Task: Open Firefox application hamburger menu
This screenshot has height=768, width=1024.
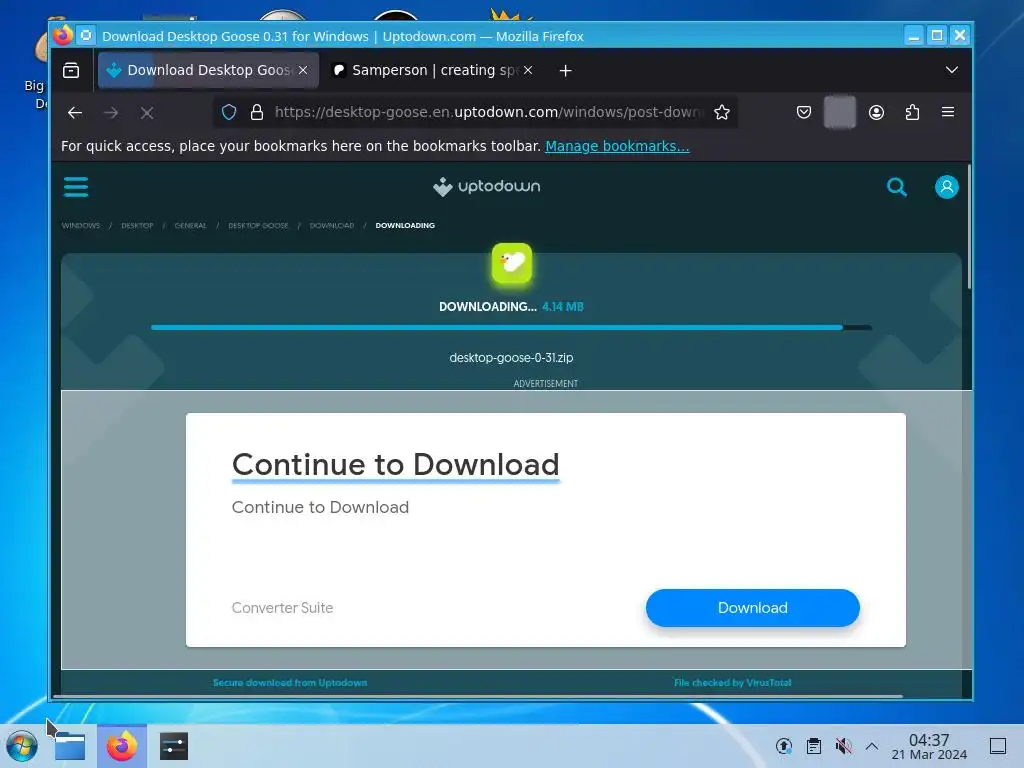Action: 948,112
